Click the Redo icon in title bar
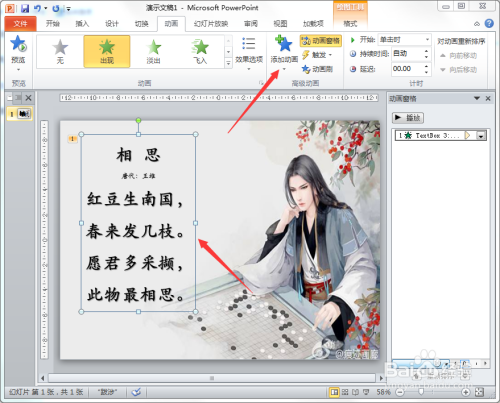 tap(56, 8)
